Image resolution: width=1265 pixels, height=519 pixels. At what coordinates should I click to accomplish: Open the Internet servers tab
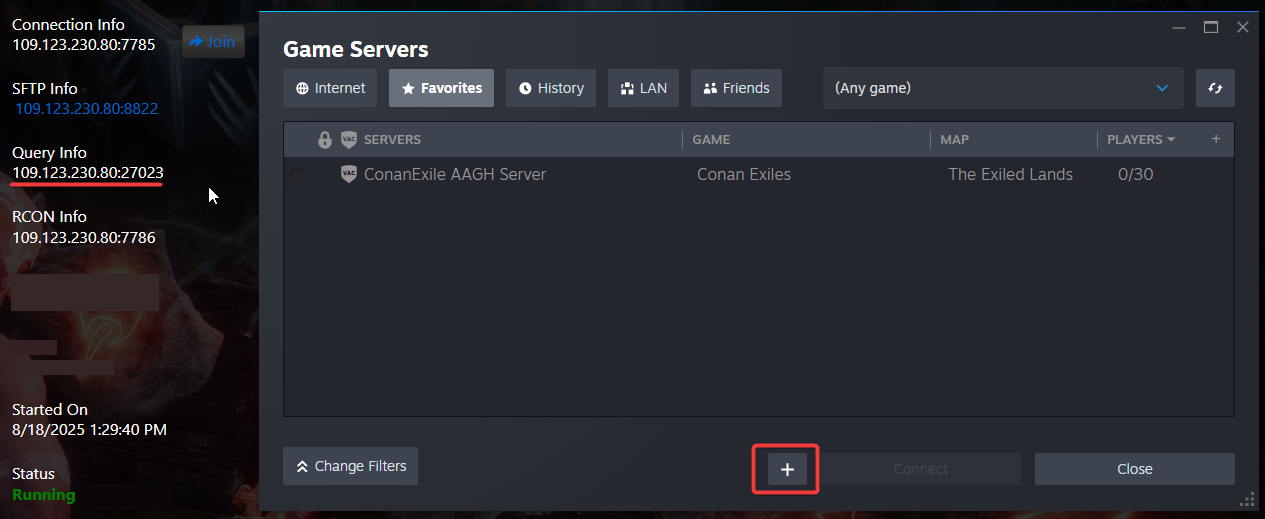330,88
